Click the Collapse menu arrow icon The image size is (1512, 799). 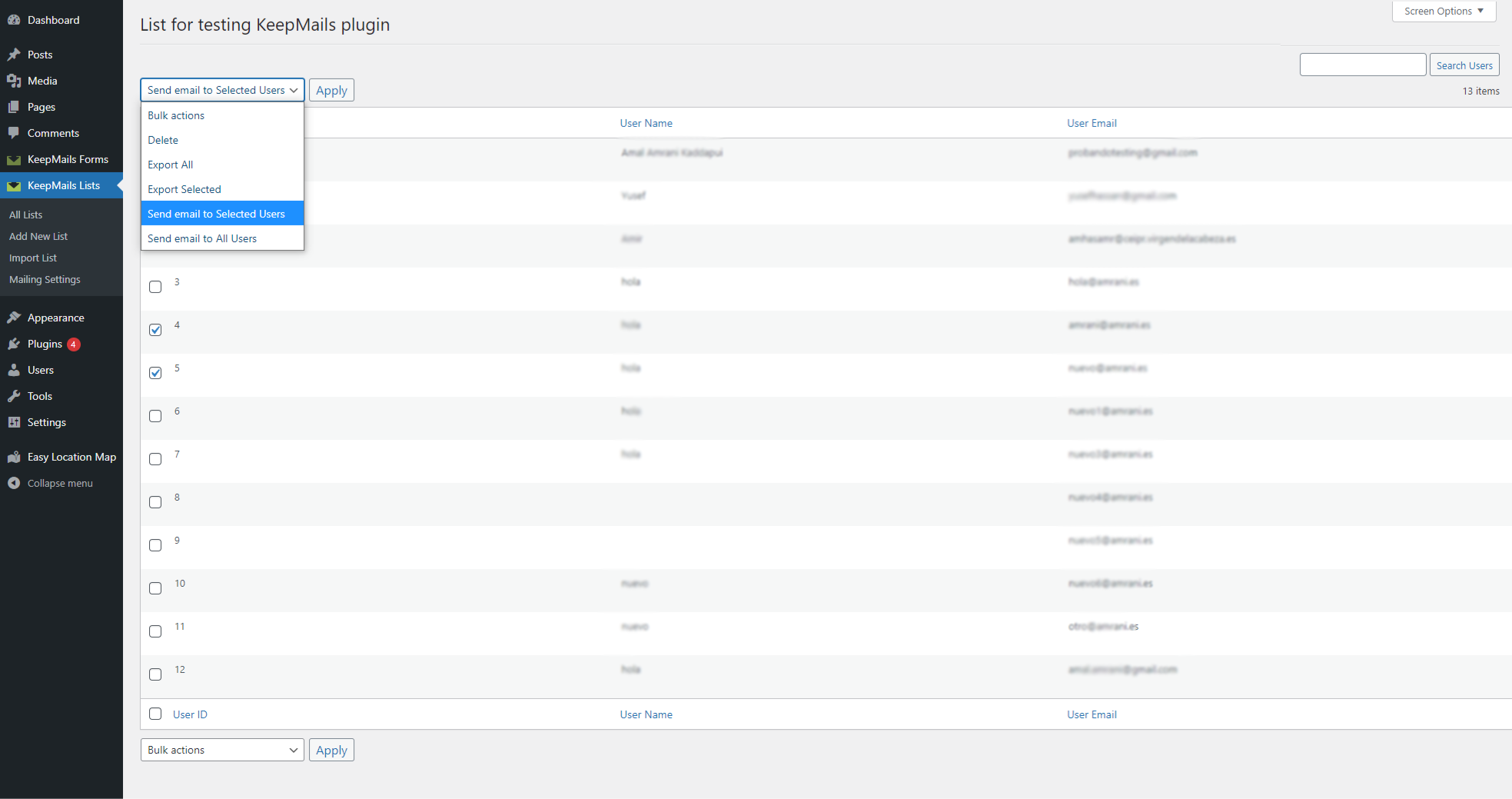14,483
